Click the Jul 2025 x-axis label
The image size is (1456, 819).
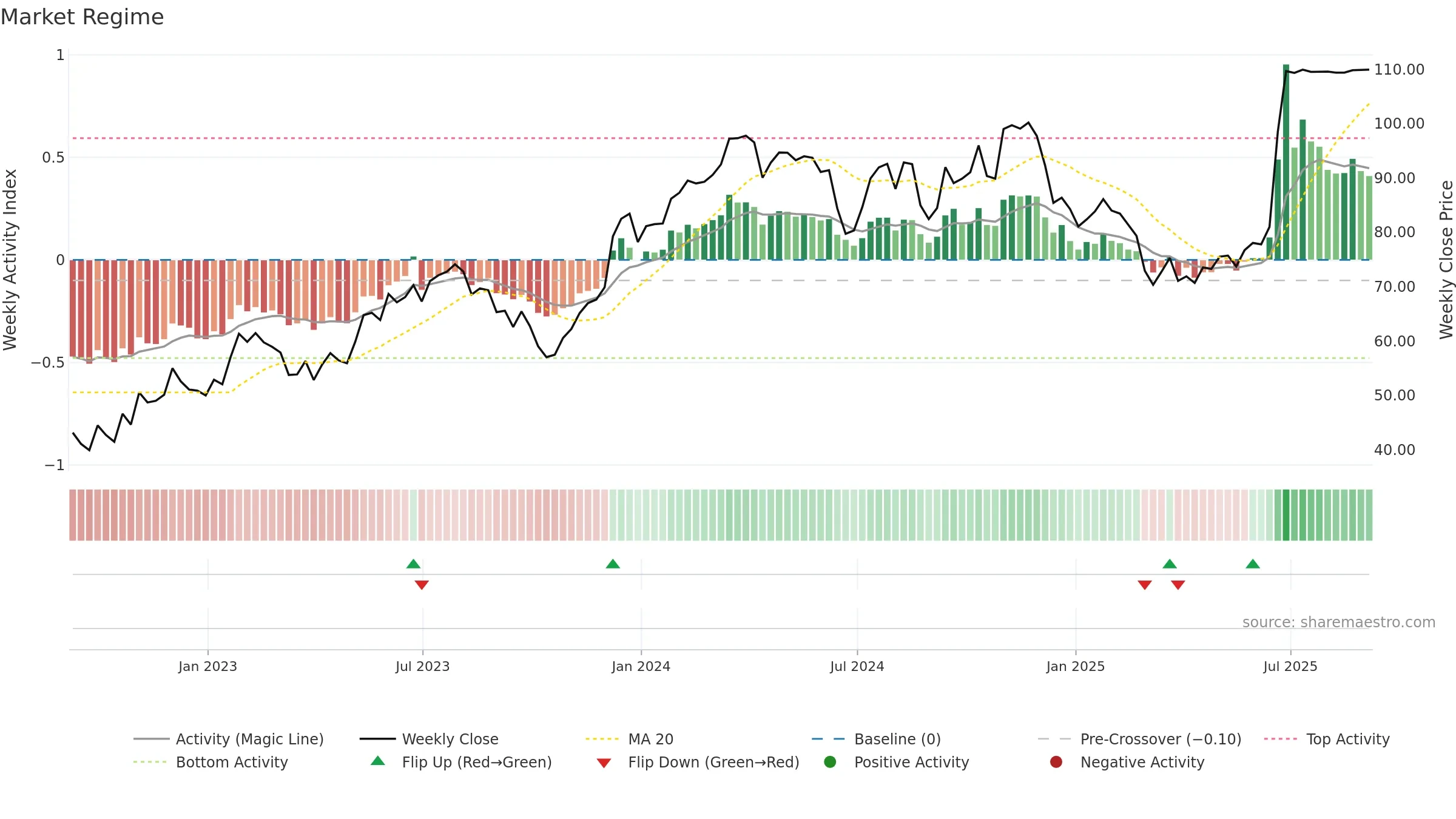click(1290, 666)
